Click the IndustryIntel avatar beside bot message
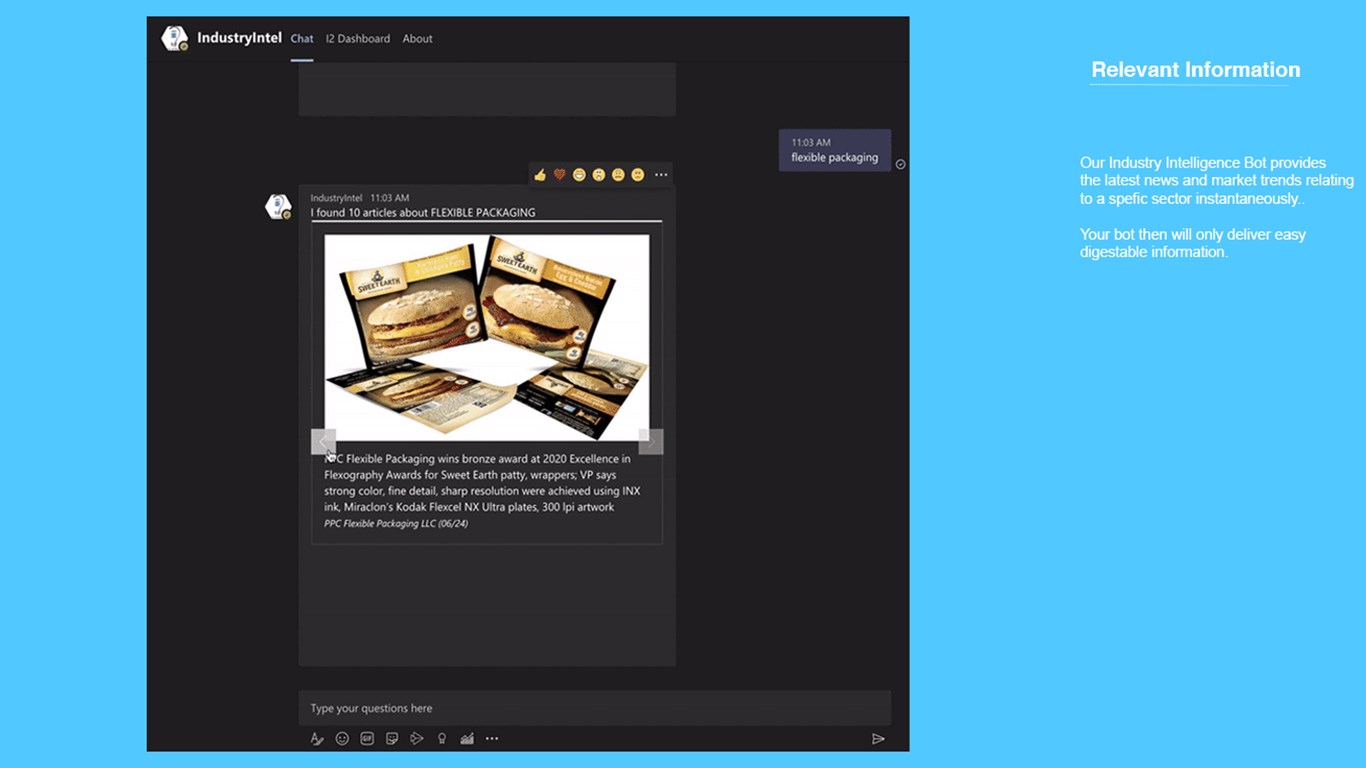The width and height of the screenshot is (1366, 768). [278, 207]
